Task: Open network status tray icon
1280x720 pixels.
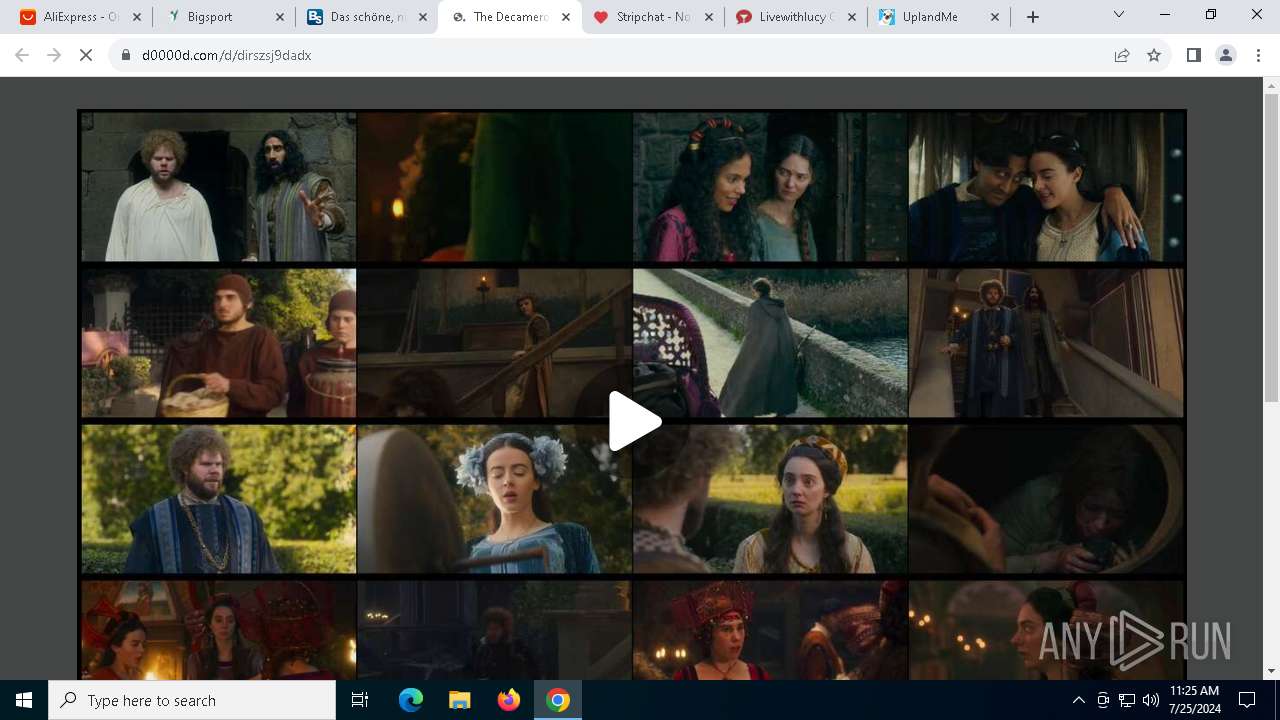Action: click(x=1127, y=700)
